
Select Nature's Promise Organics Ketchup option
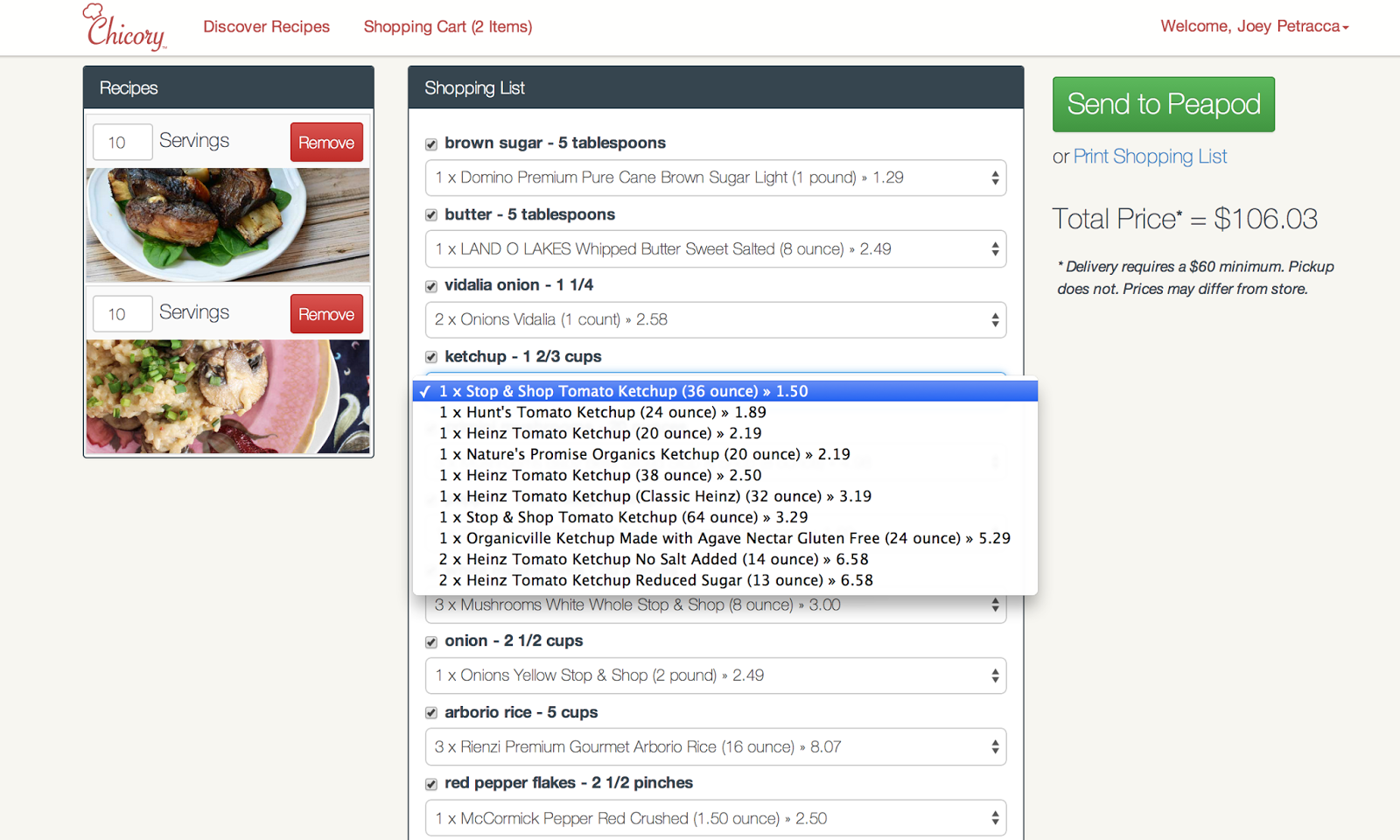click(725, 454)
